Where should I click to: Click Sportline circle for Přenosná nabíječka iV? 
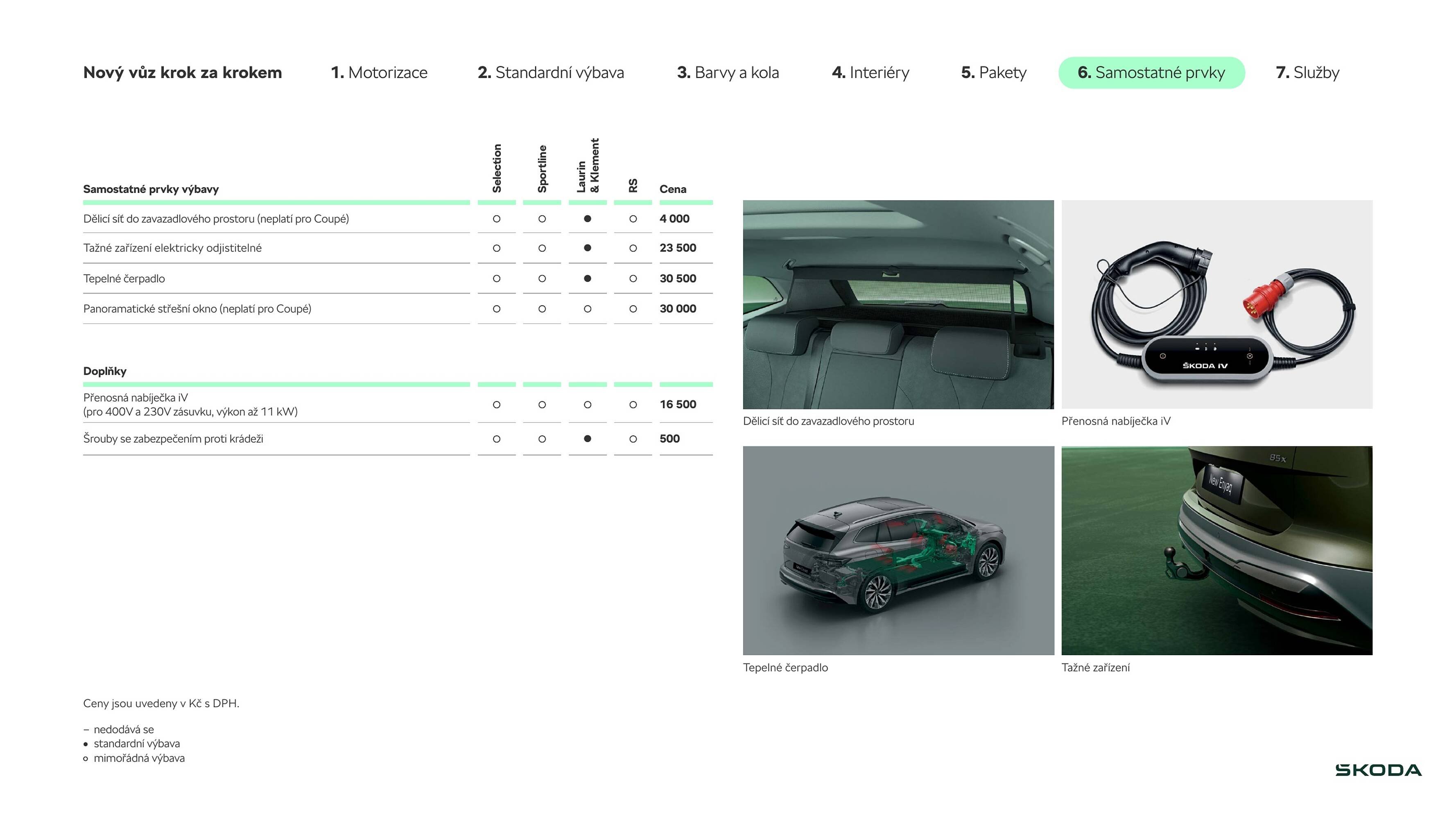(x=542, y=405)
